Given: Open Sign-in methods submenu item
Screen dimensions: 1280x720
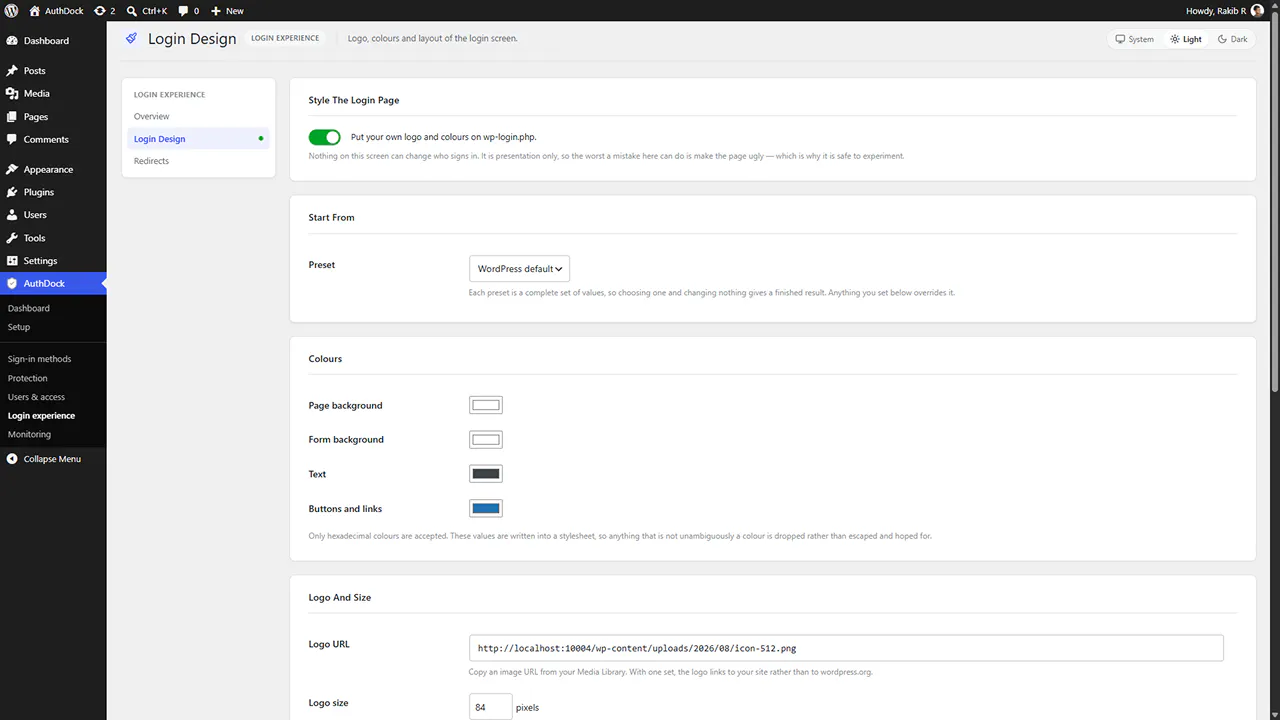Looking at the screenshot, I should point(40,359).
